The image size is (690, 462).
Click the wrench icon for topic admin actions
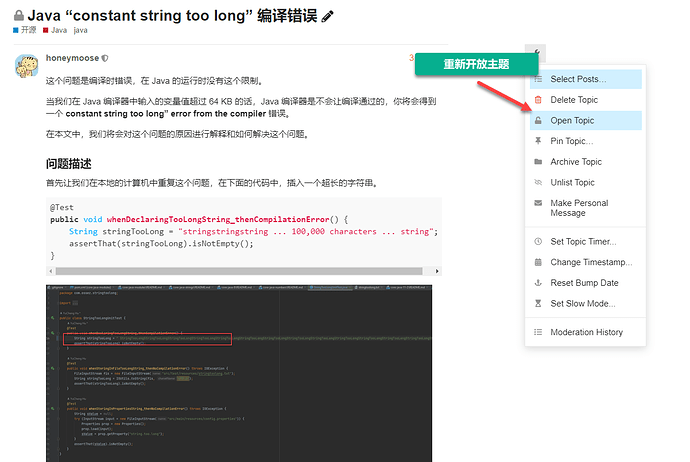[x=538, y=54]
